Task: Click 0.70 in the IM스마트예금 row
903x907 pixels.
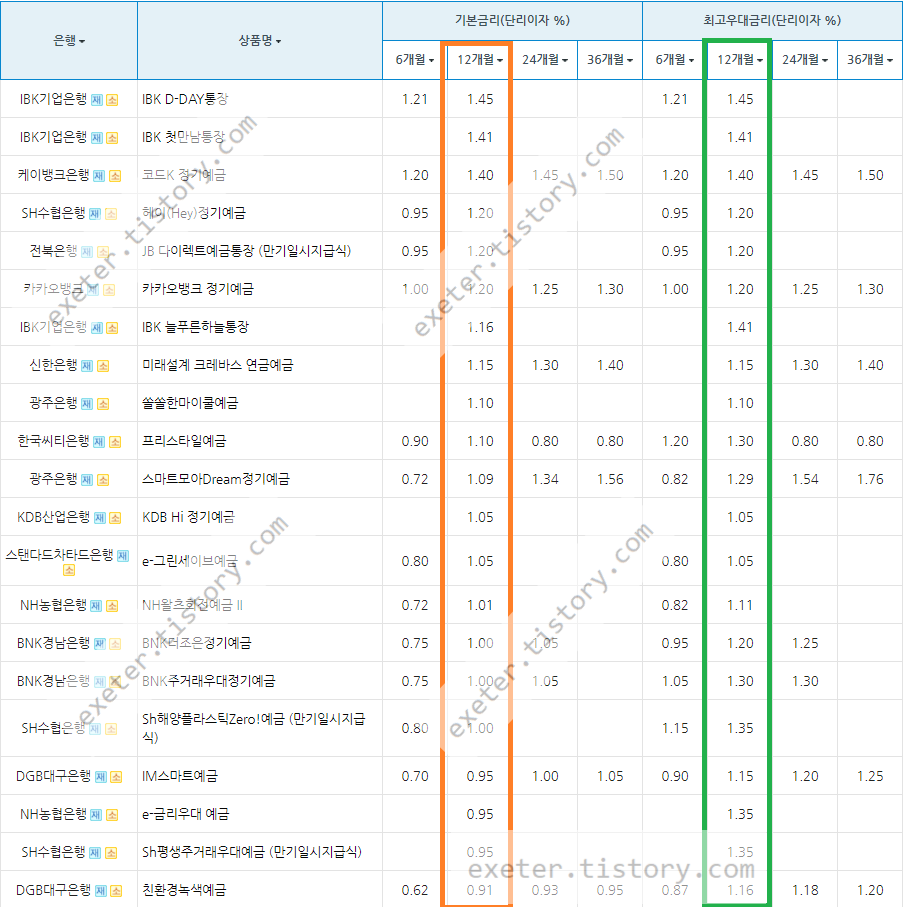Action: pos(415,776)
